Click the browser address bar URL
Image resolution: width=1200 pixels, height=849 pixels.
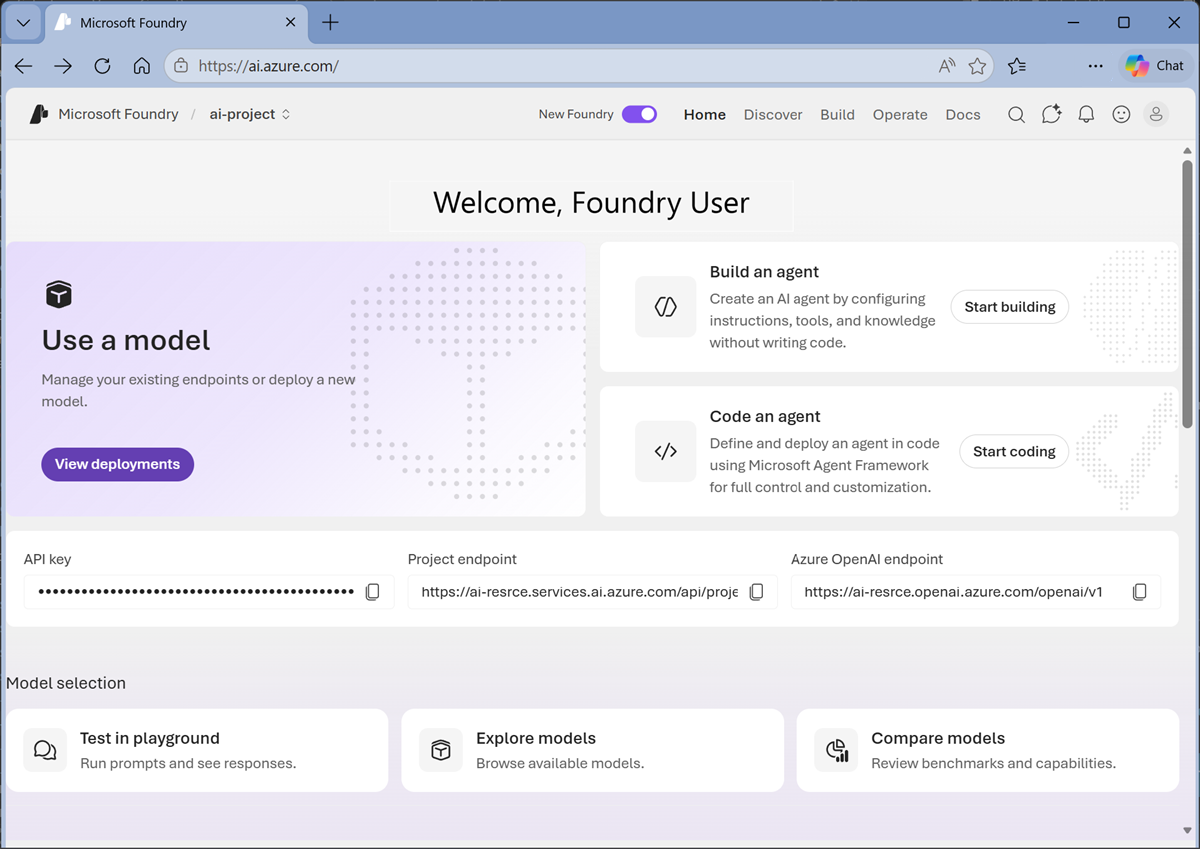(269, 66)
